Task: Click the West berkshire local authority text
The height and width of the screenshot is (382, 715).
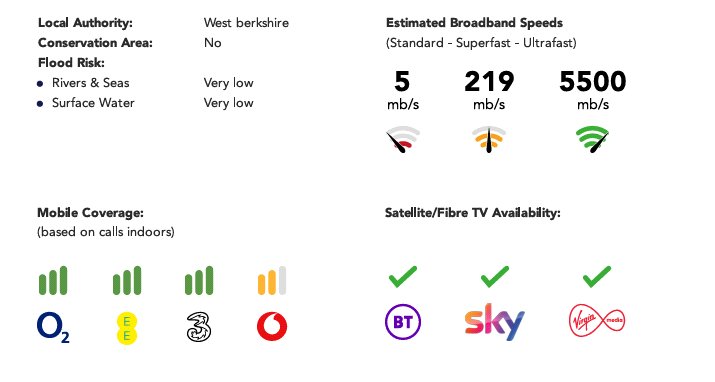Action: point(246,23)
